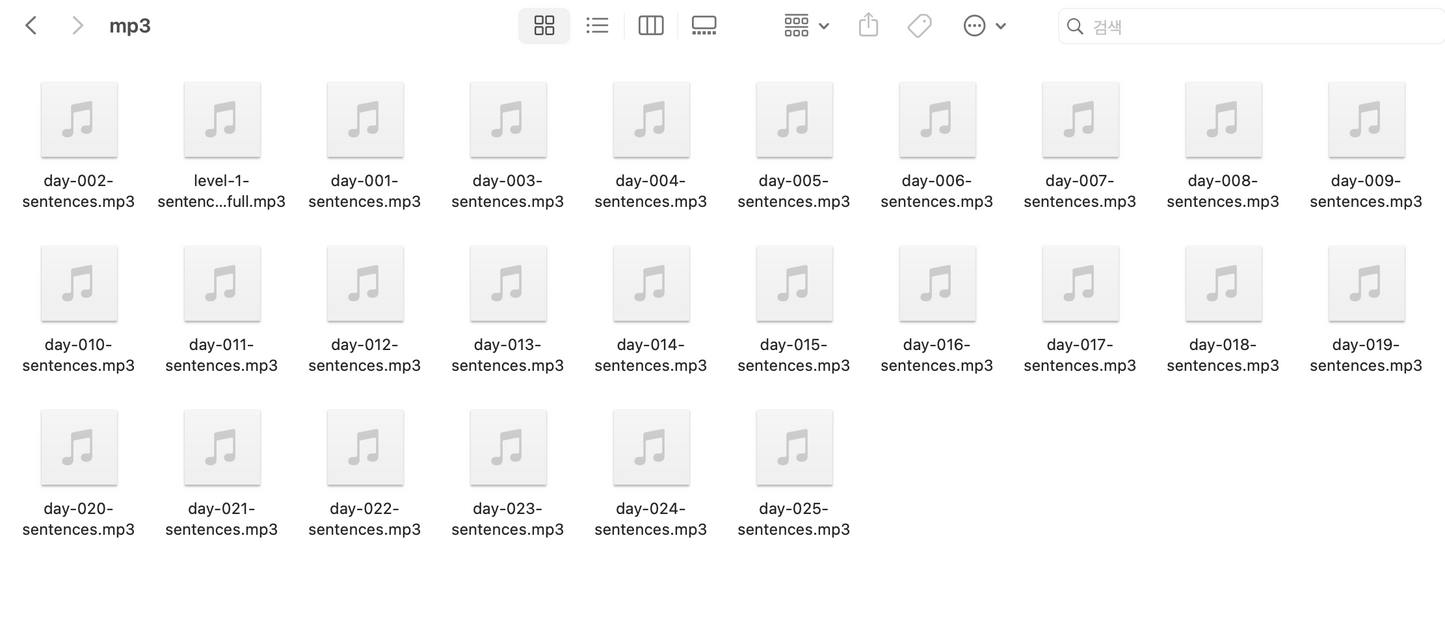Select the day-001-sentences.mp3 file icon
Screen dimensions: 1445x622
tap(365, 120)
